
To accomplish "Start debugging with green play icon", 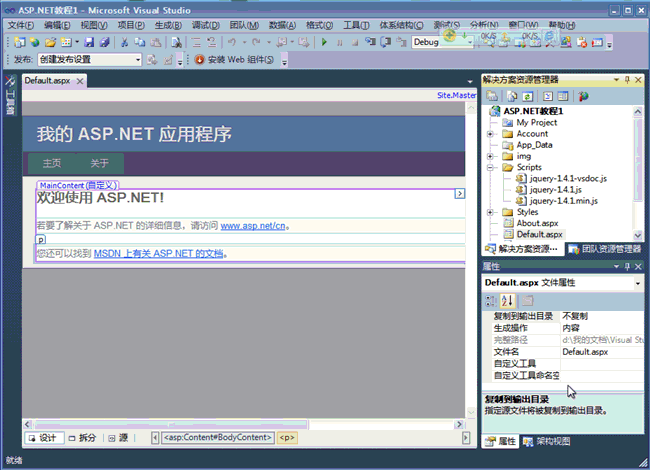I will click(324, 42).
